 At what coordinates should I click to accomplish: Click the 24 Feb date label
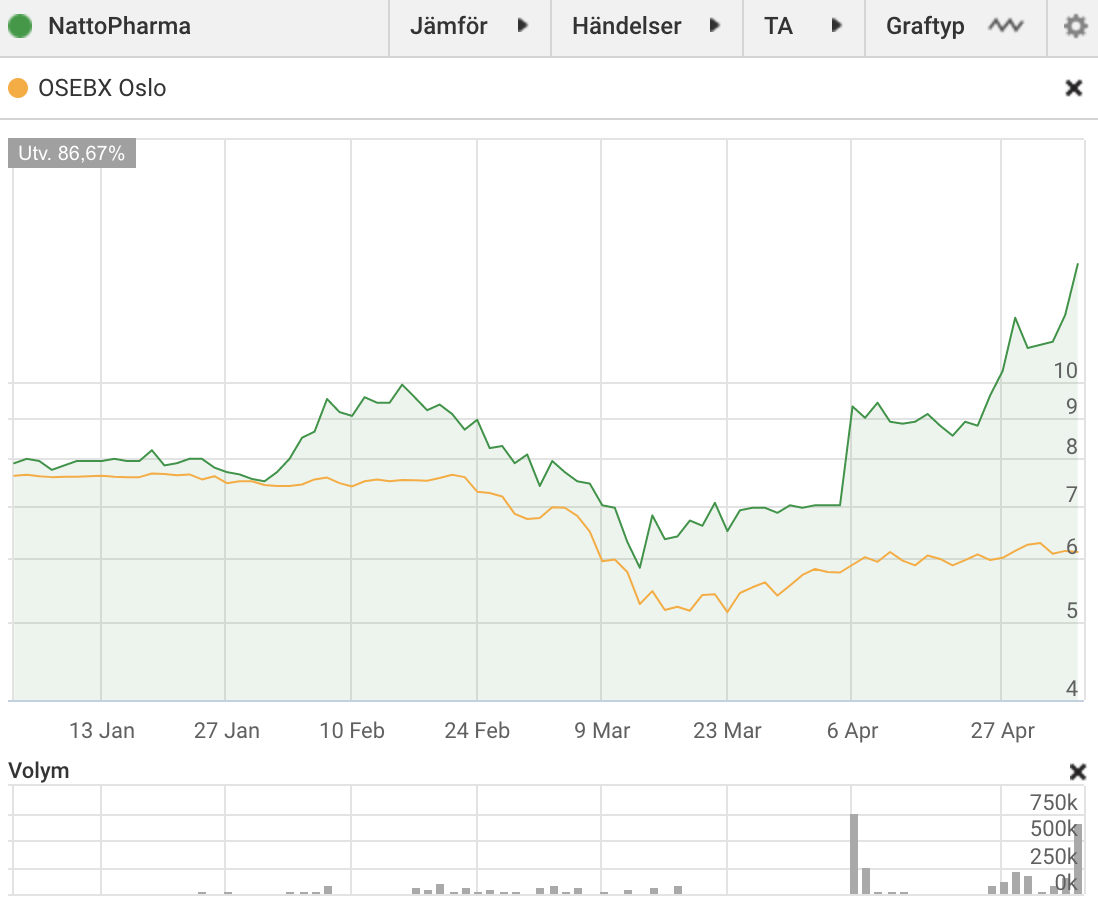tap(477, 730)
